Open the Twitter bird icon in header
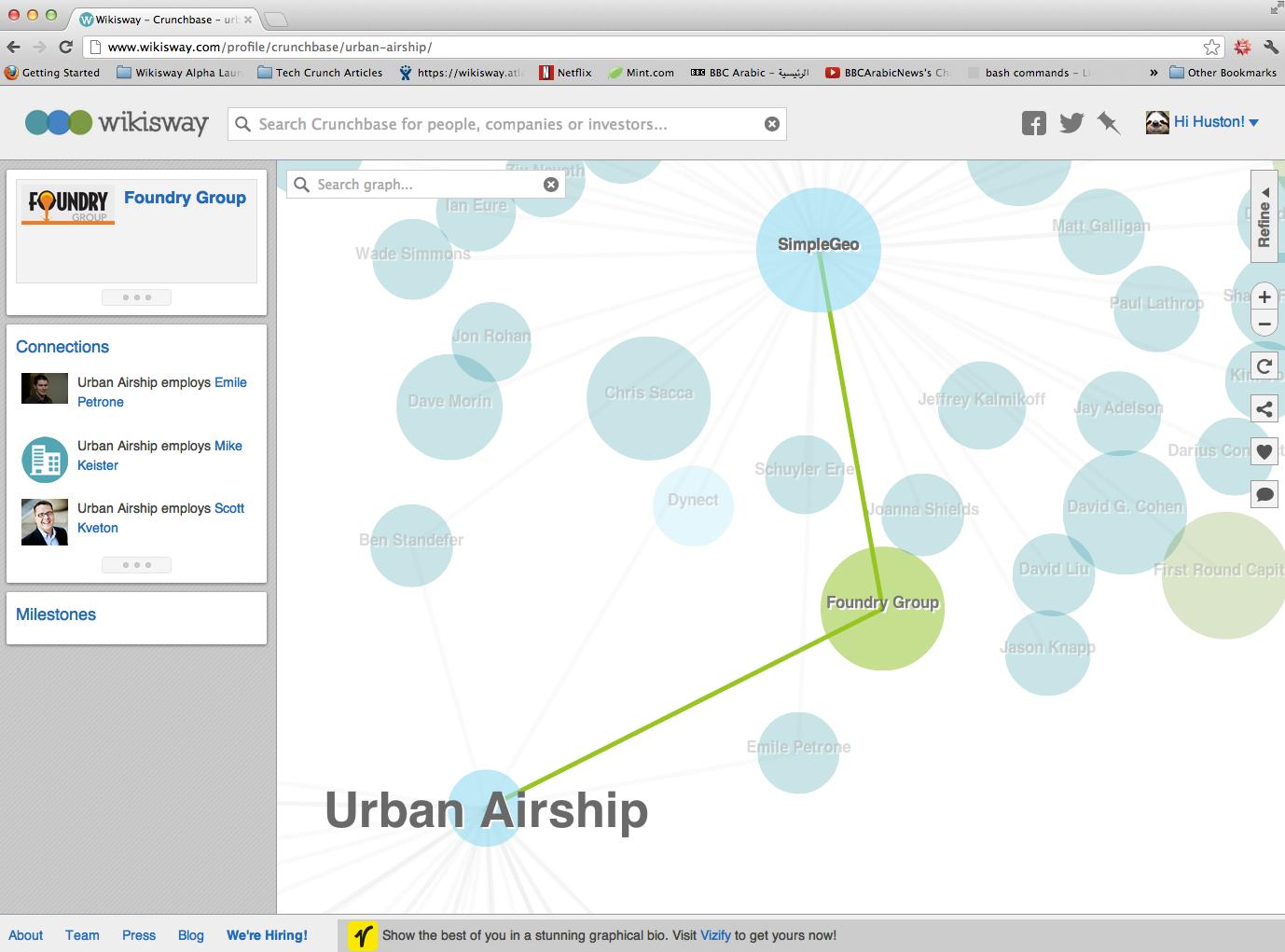Screen dimensions: 1285x952 tap(1071, 123)
